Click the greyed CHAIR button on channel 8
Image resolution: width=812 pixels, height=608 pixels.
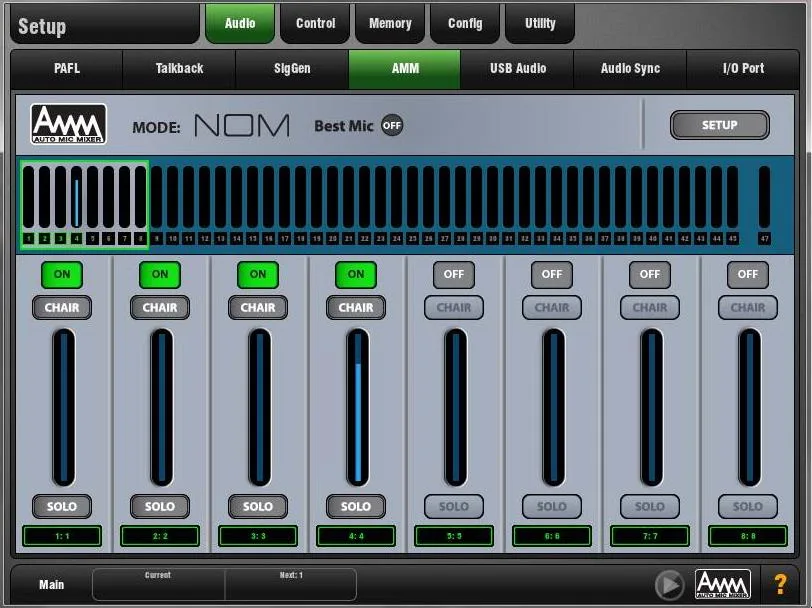click(747, 308)
